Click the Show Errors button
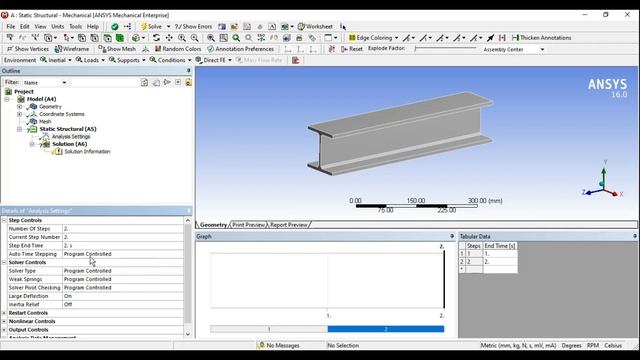Viewport: 640px width, 360px height. tap(193, 27)
